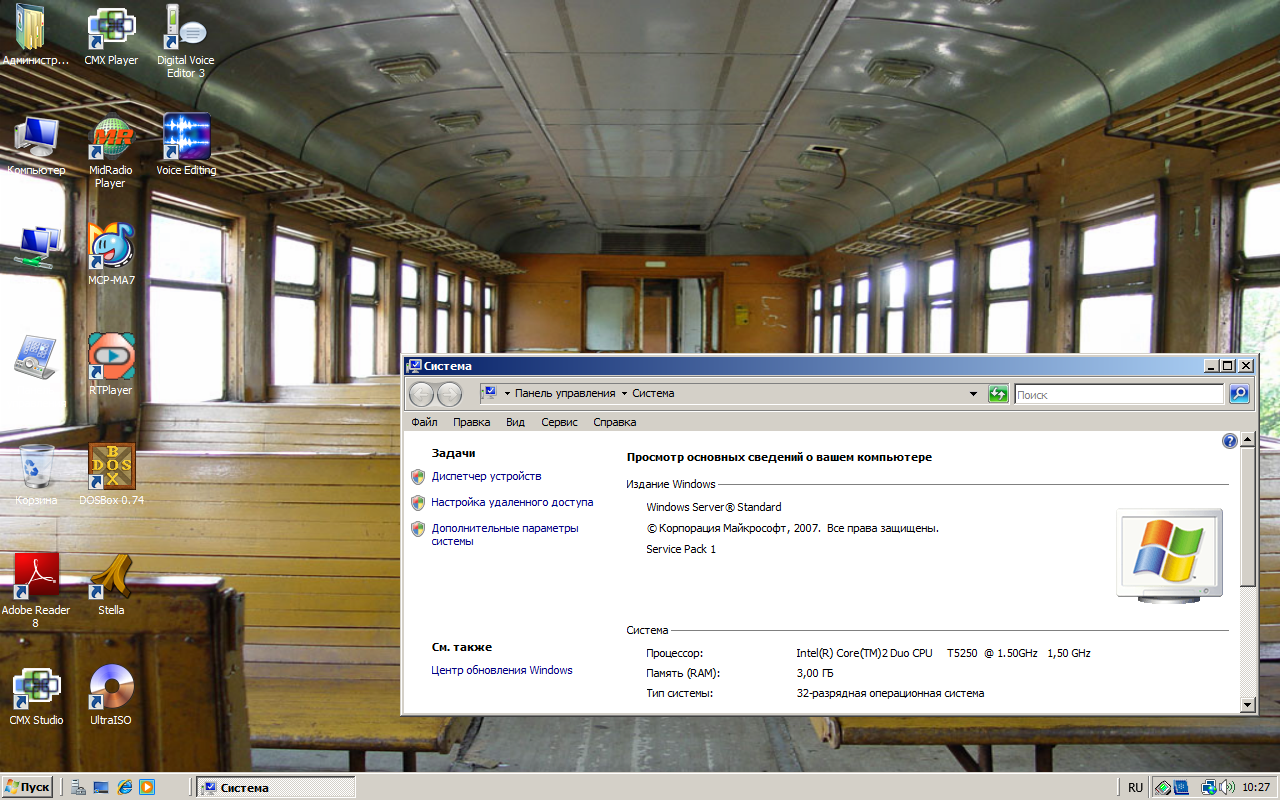Open the Сервис menu
Screen dimensions: 1280x800
559,422
